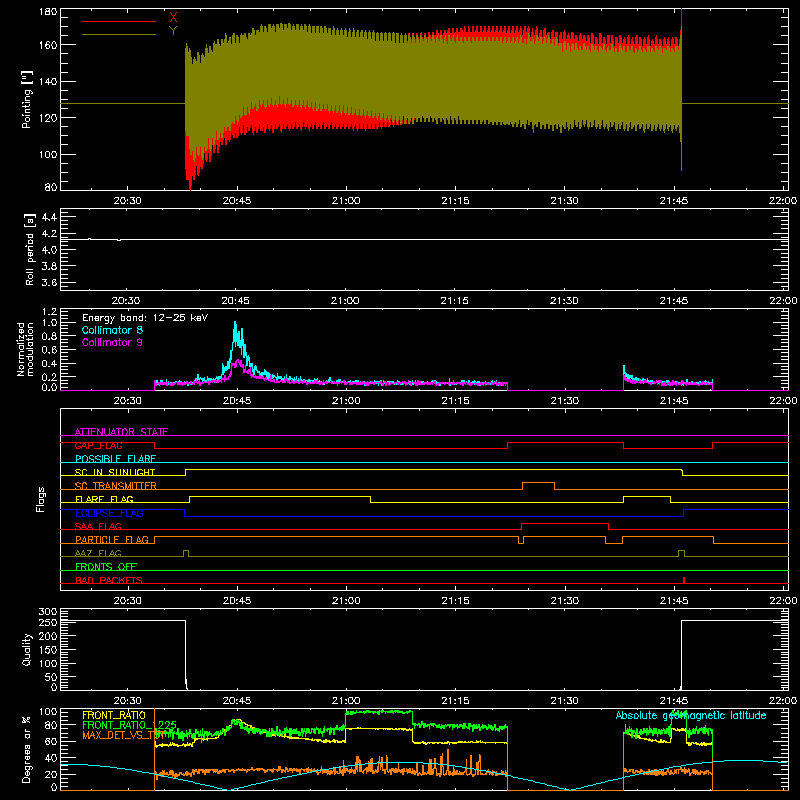
Task: Click the 22:00 time label under the Pointing plot
Action: 783,201
